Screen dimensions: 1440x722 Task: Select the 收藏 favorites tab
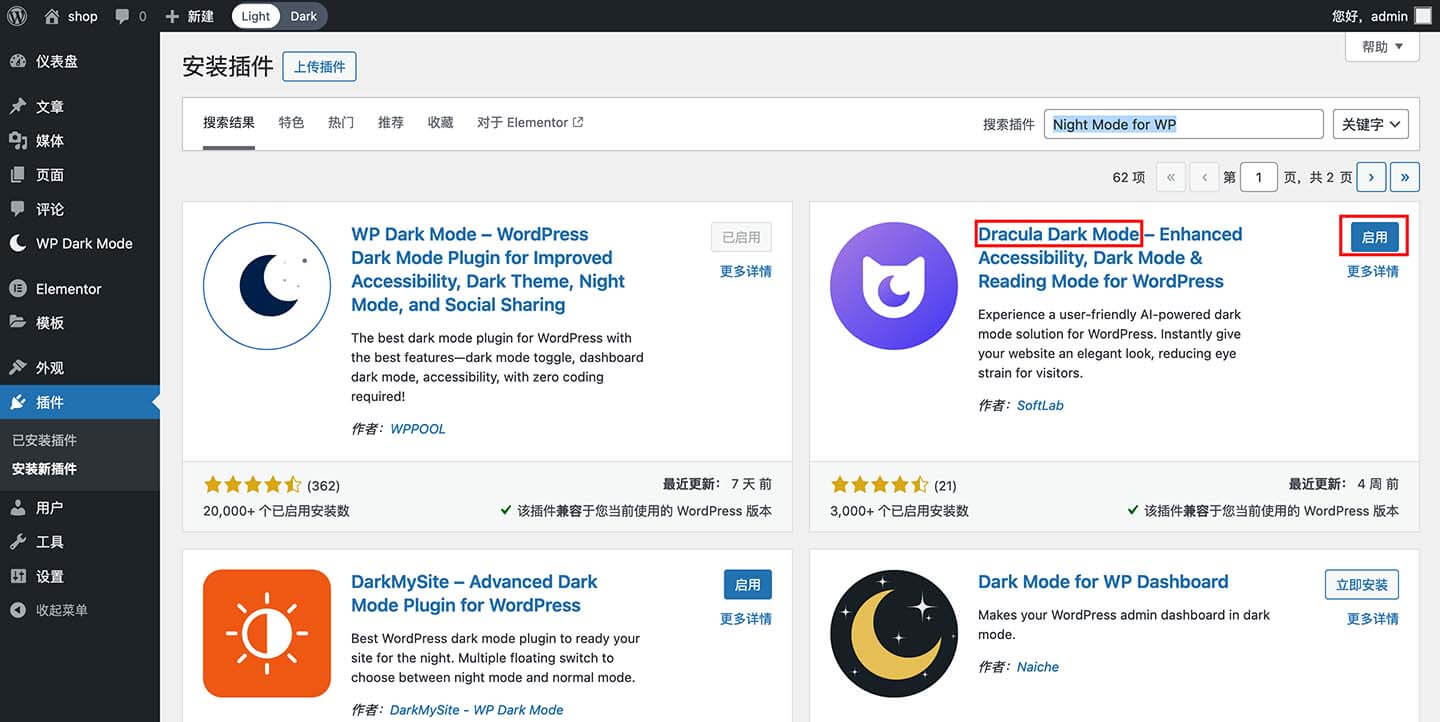click(x=440, y=123)
